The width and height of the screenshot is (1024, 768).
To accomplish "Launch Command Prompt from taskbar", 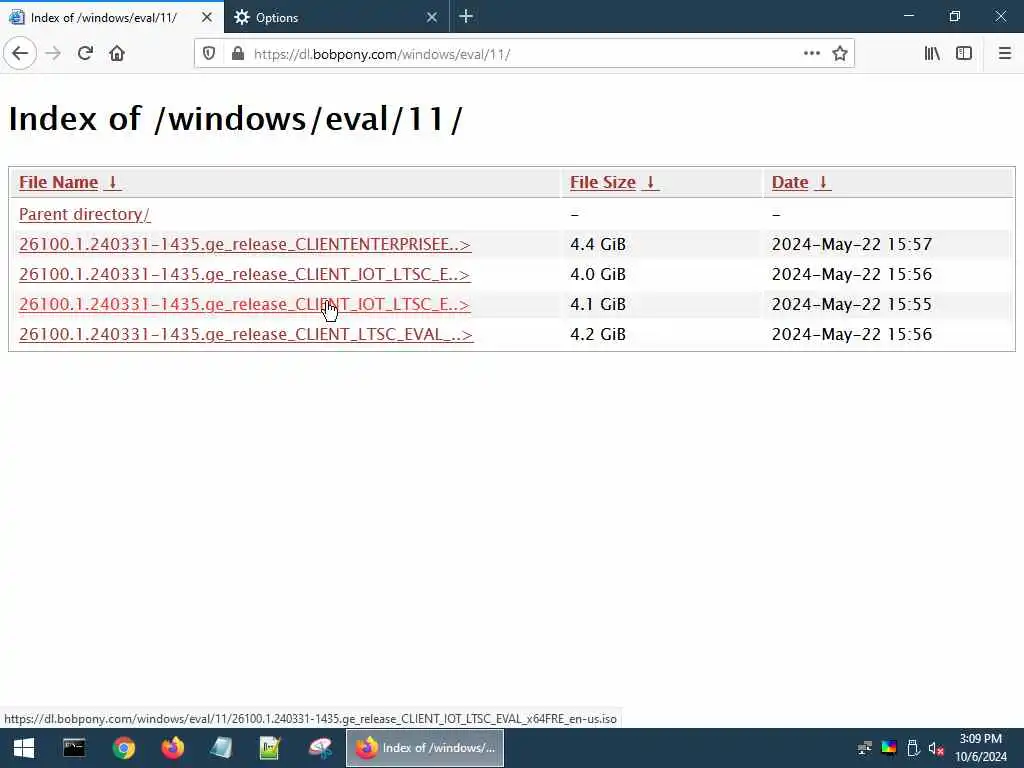I will [x=74, y=748].
